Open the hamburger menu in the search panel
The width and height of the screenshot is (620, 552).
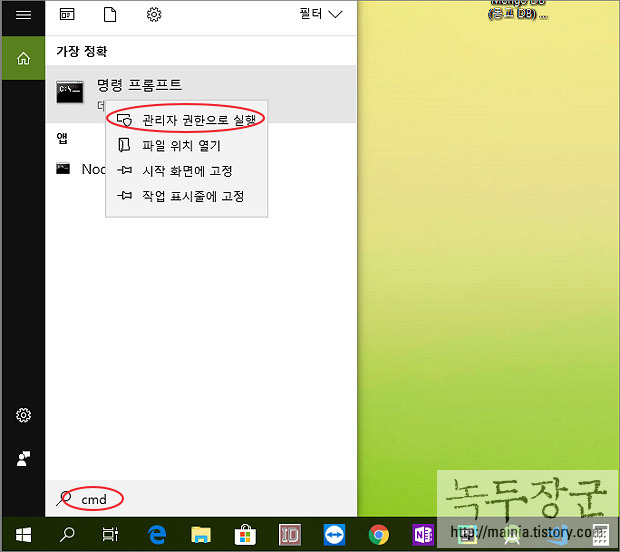[23, 15]
